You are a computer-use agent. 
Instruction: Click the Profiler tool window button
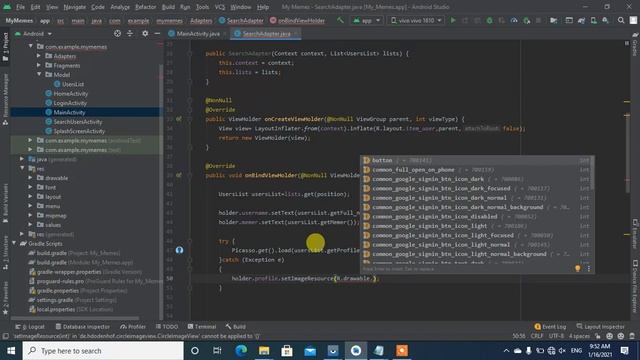point(133,327)
